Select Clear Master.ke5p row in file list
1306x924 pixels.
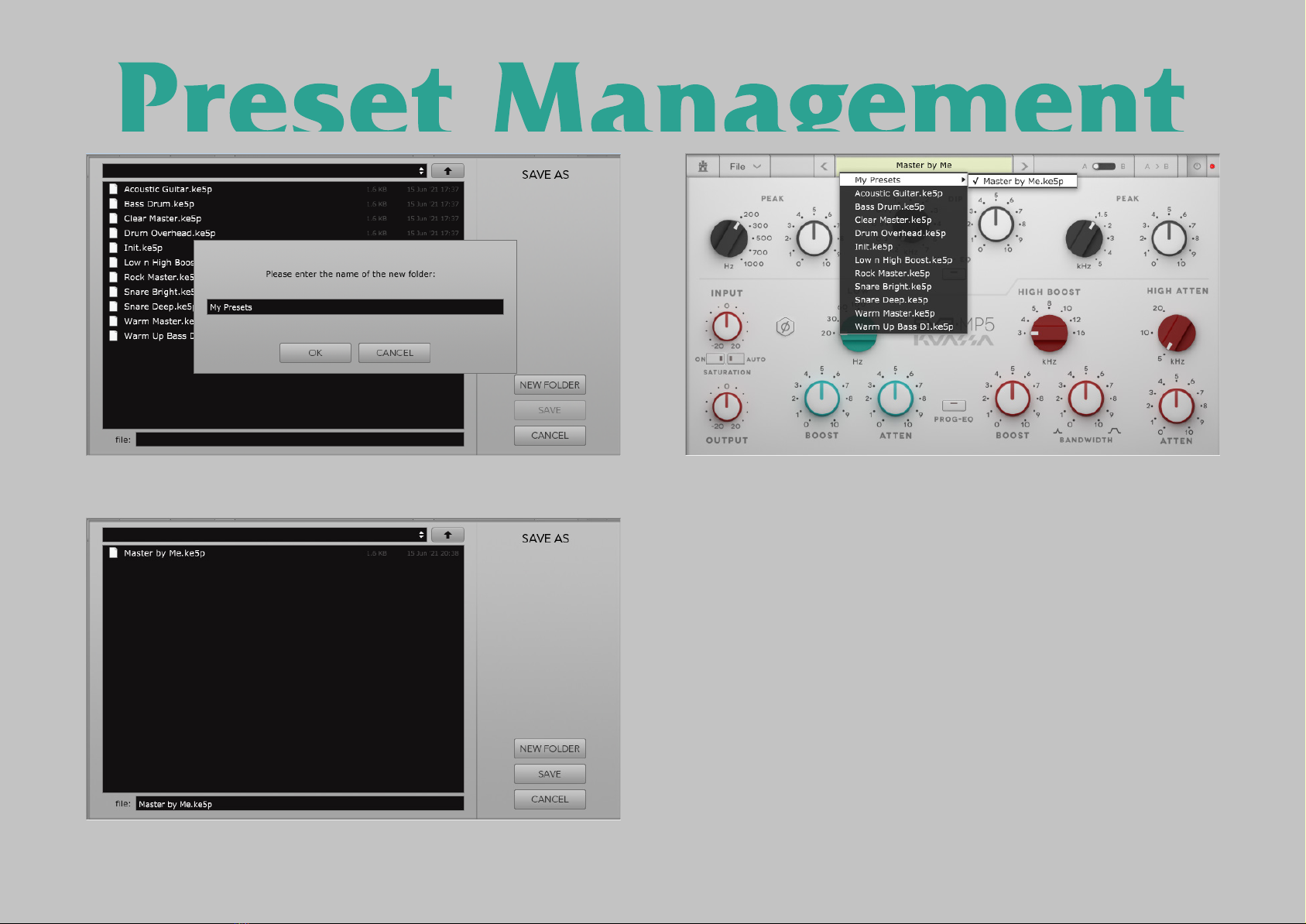(283, 218)
